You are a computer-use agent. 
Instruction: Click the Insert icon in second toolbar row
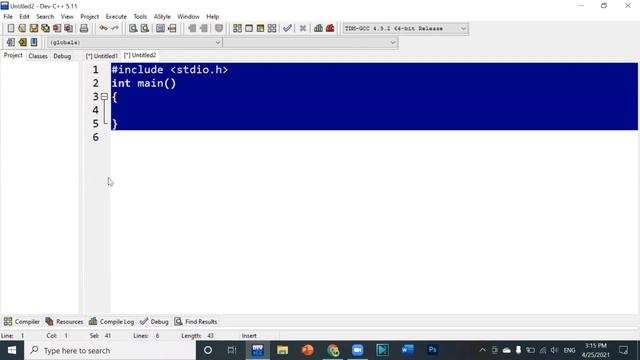(x=11, y=42)
